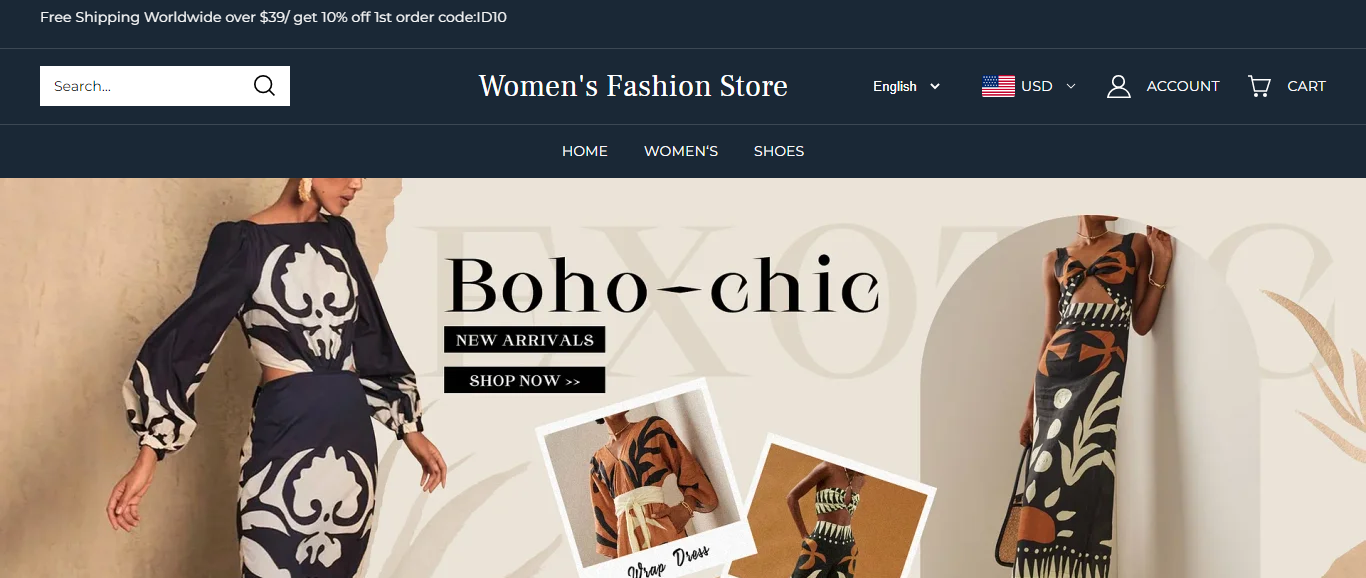
Task: Click the Boho-chic banner heading
Action: pos(662,285)
